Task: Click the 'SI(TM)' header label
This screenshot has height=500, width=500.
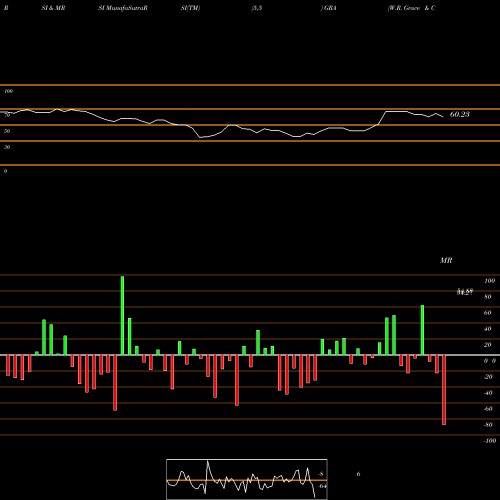Action: (190, 8)
